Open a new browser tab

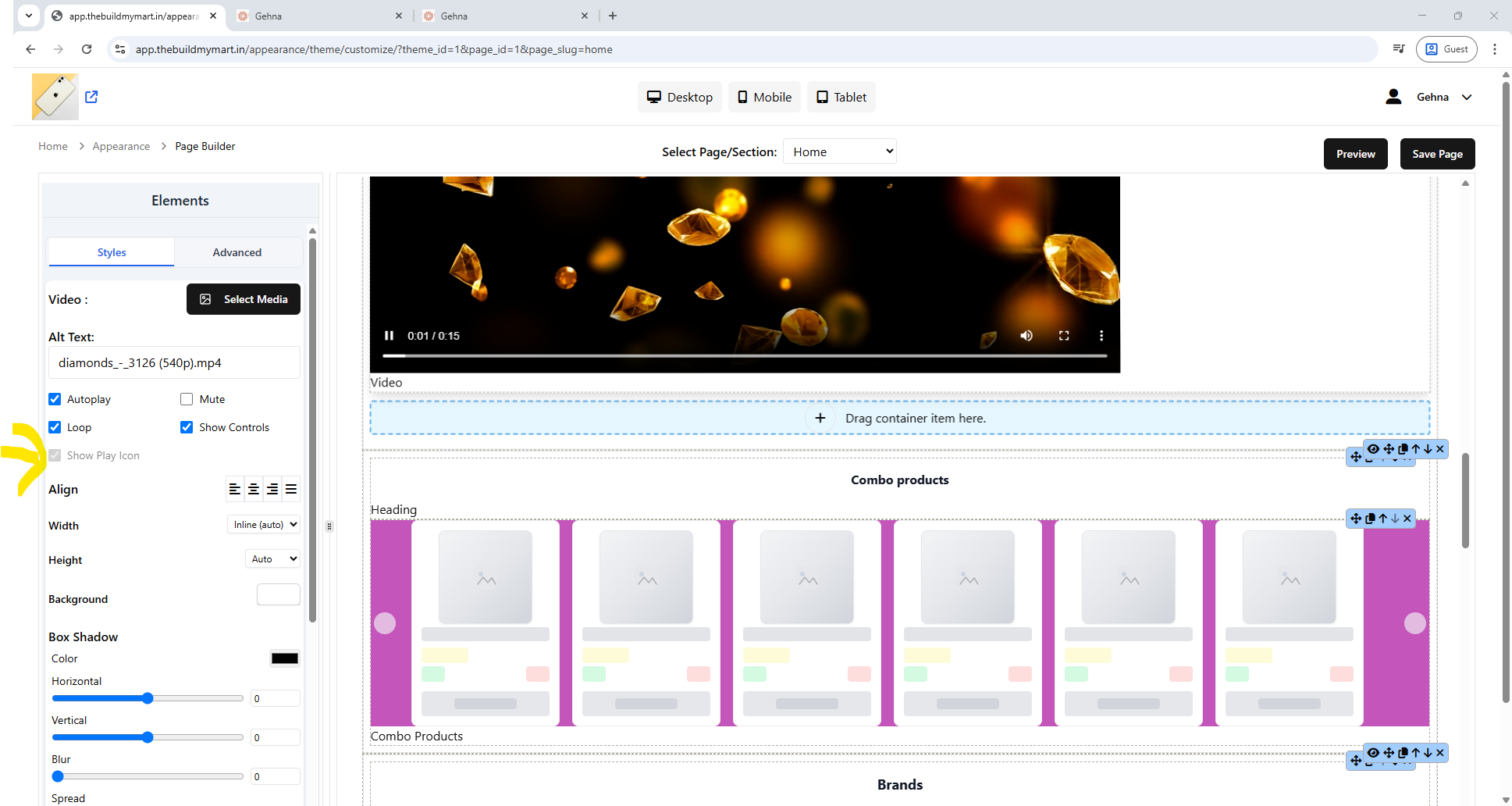click(x=613, y=16)
